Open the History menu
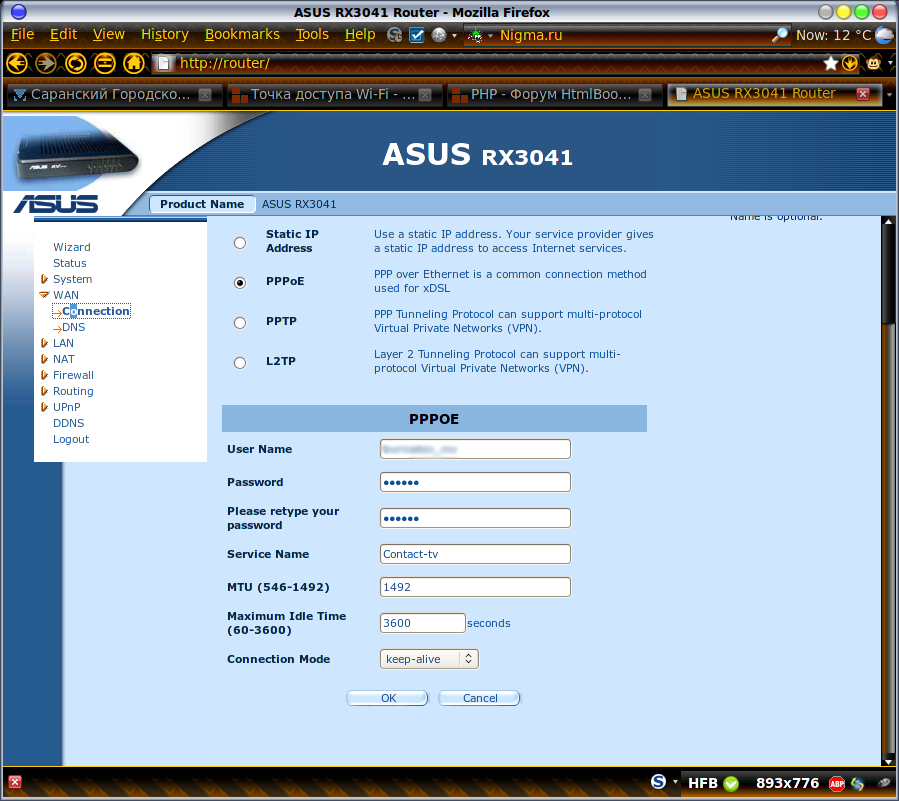This screenshot has width=899, height=801. [x=165, y=35]
